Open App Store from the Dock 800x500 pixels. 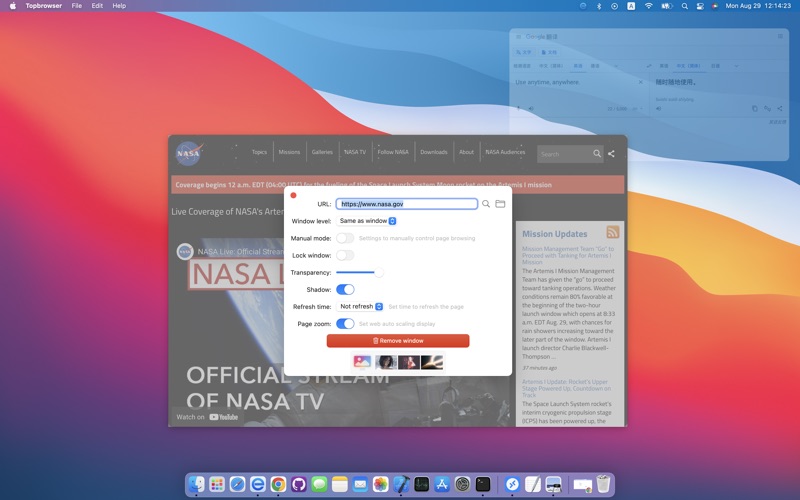(x=442, y=484)
